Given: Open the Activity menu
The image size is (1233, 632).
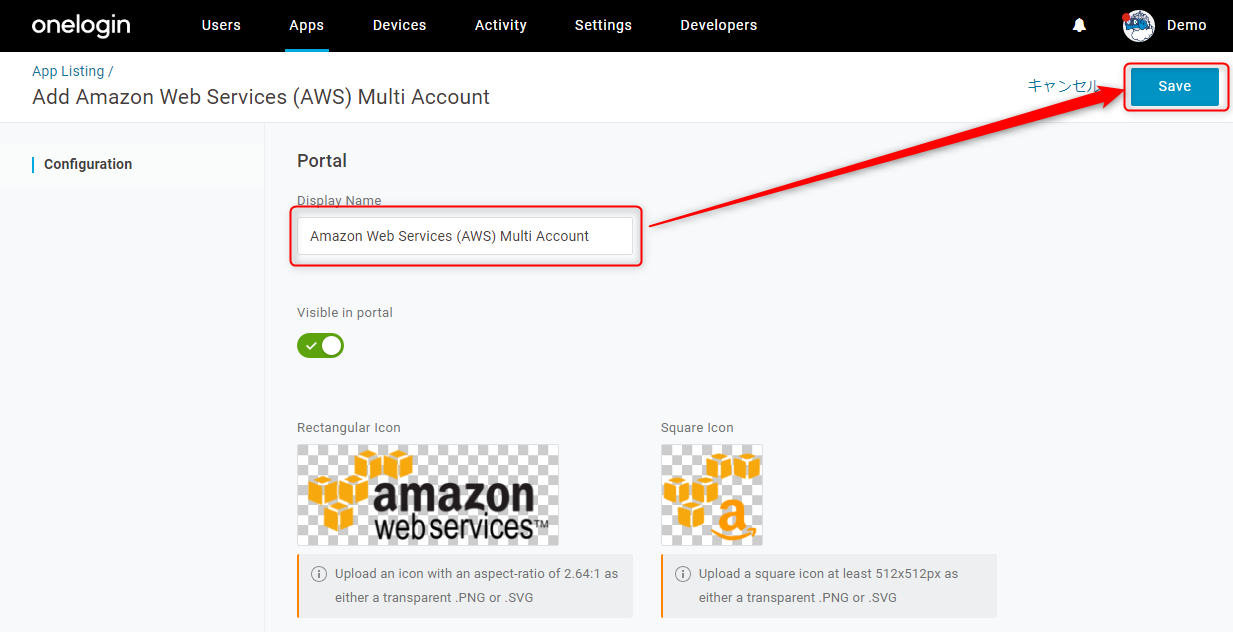Looking at the screenshot, I should 501,26.
